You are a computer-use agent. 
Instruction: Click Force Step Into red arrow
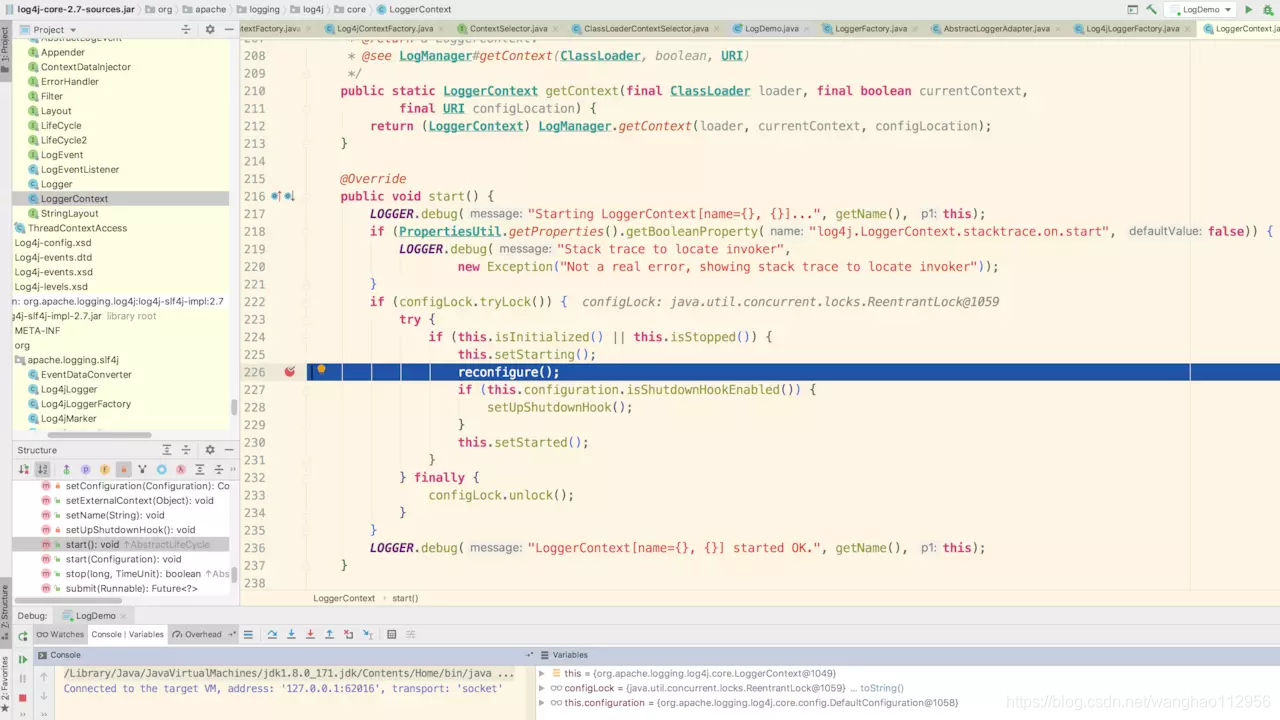(x=310, y=634)
